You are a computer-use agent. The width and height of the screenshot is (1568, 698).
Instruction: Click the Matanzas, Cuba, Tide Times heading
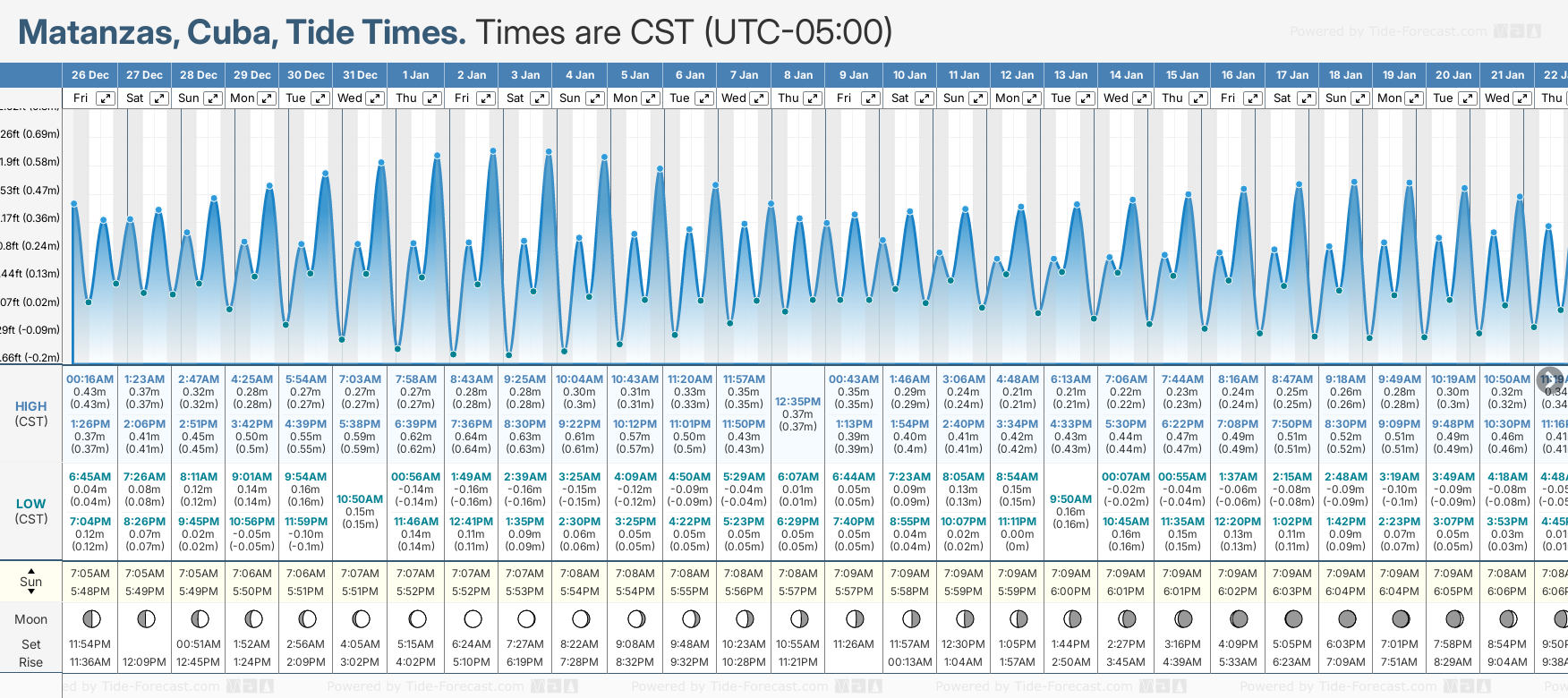(x=242, y=32)
